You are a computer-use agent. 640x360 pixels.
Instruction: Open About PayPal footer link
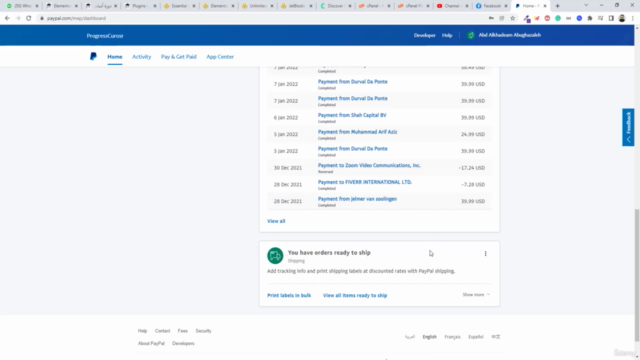(151, 344)
